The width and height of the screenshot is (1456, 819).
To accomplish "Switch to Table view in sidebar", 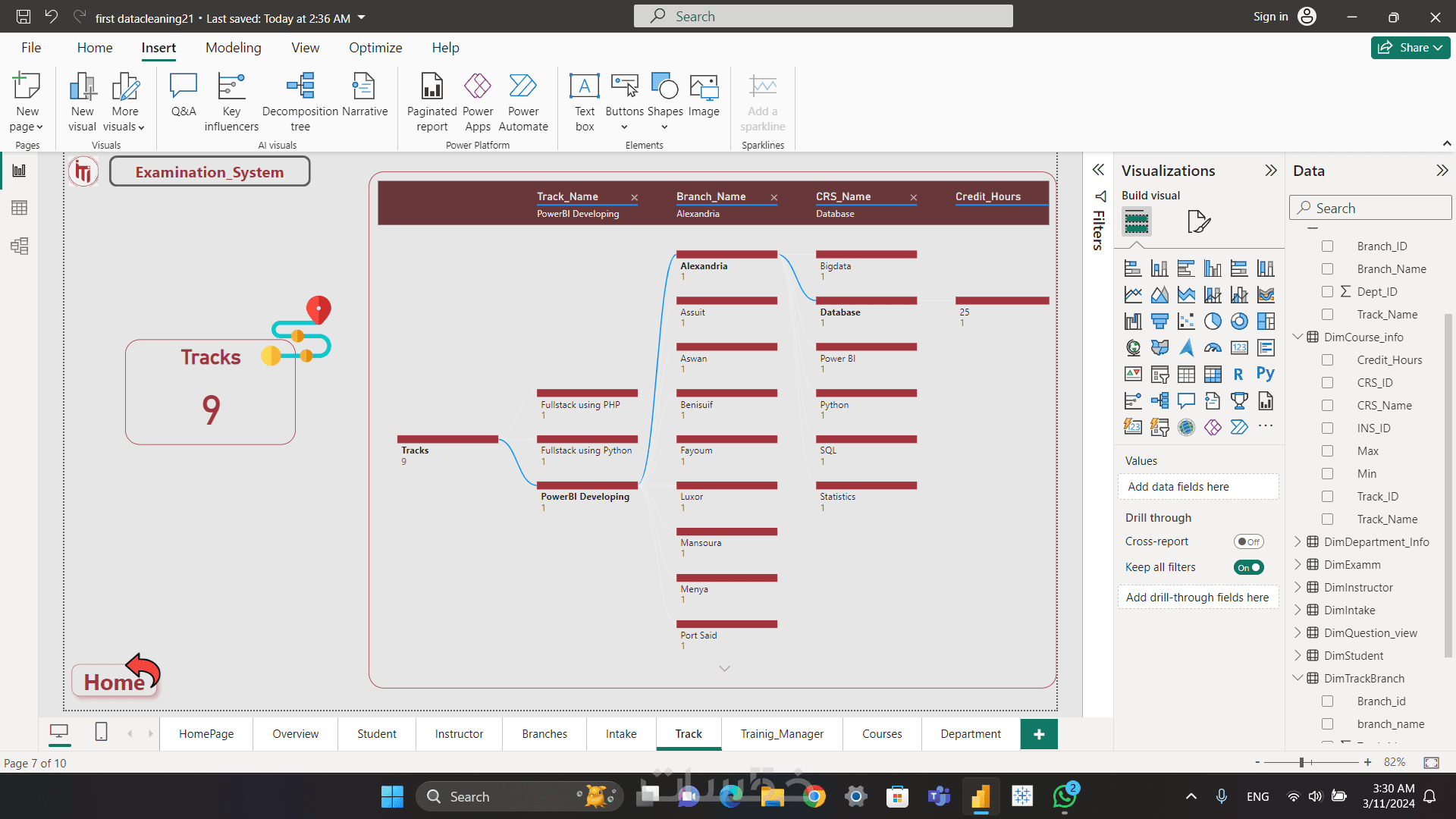I will 20,208.
